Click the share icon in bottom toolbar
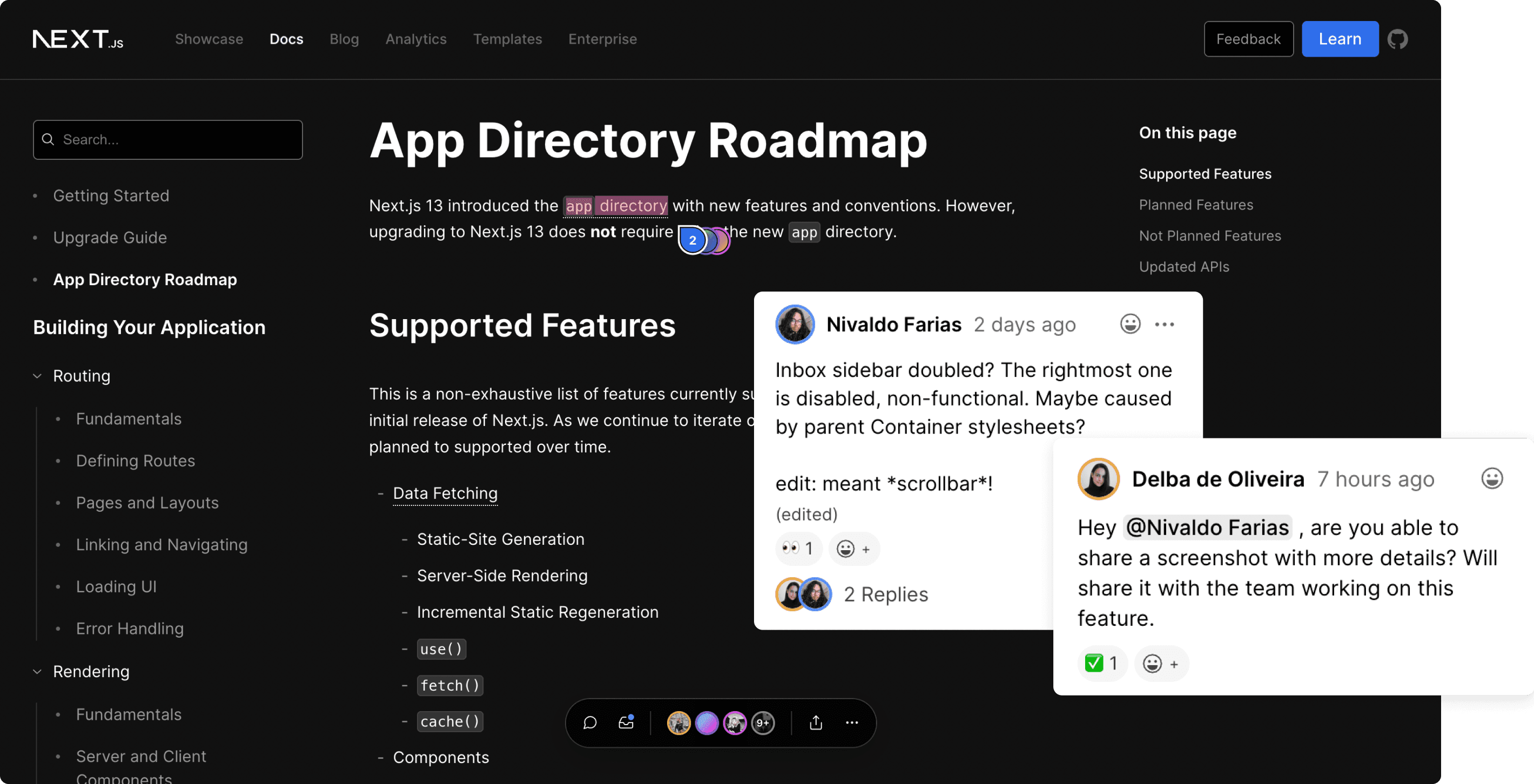This screenshot has height=784, width=1534. pos(816,722)
